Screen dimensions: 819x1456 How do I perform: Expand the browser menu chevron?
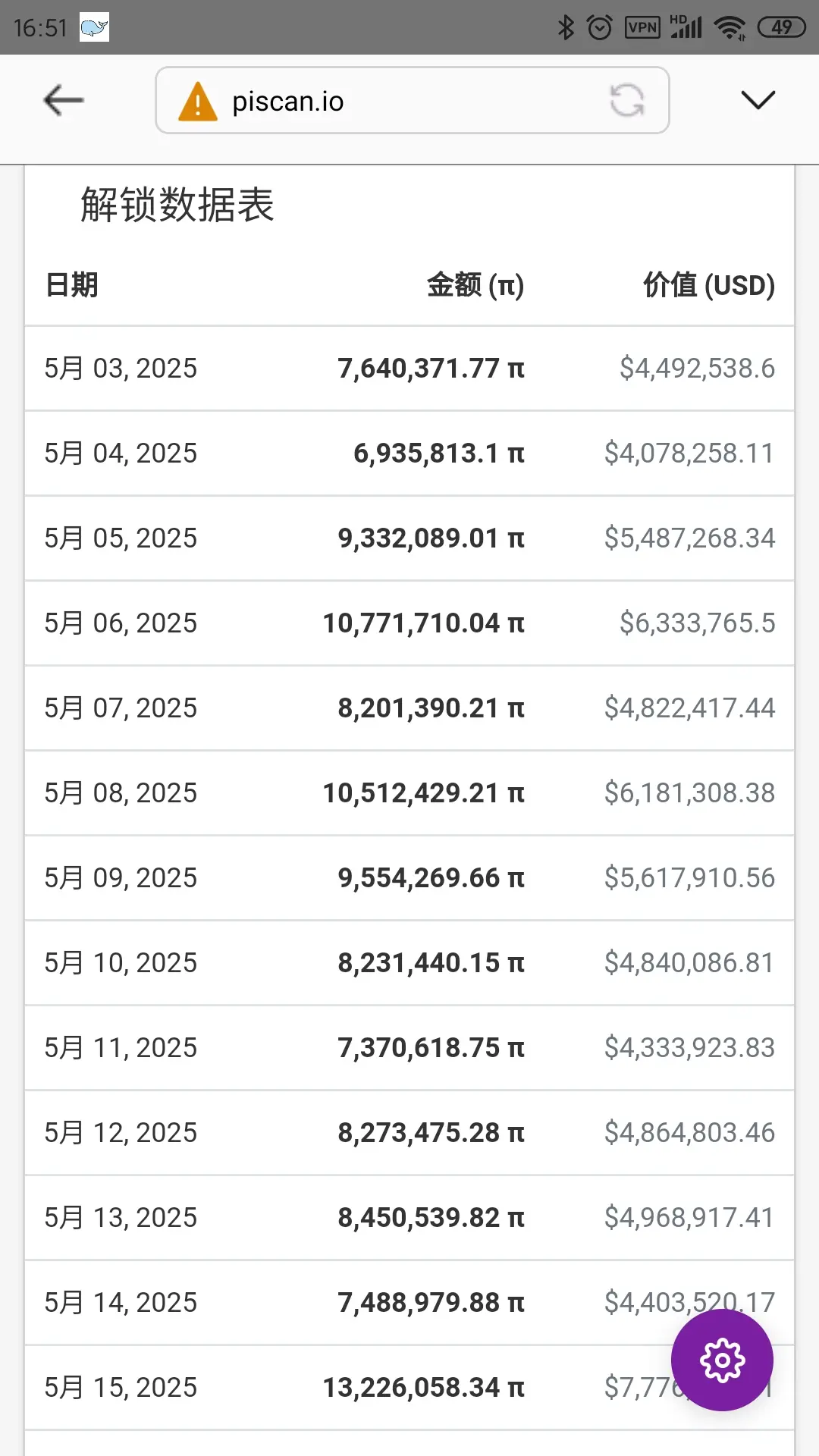click(758, 100)
